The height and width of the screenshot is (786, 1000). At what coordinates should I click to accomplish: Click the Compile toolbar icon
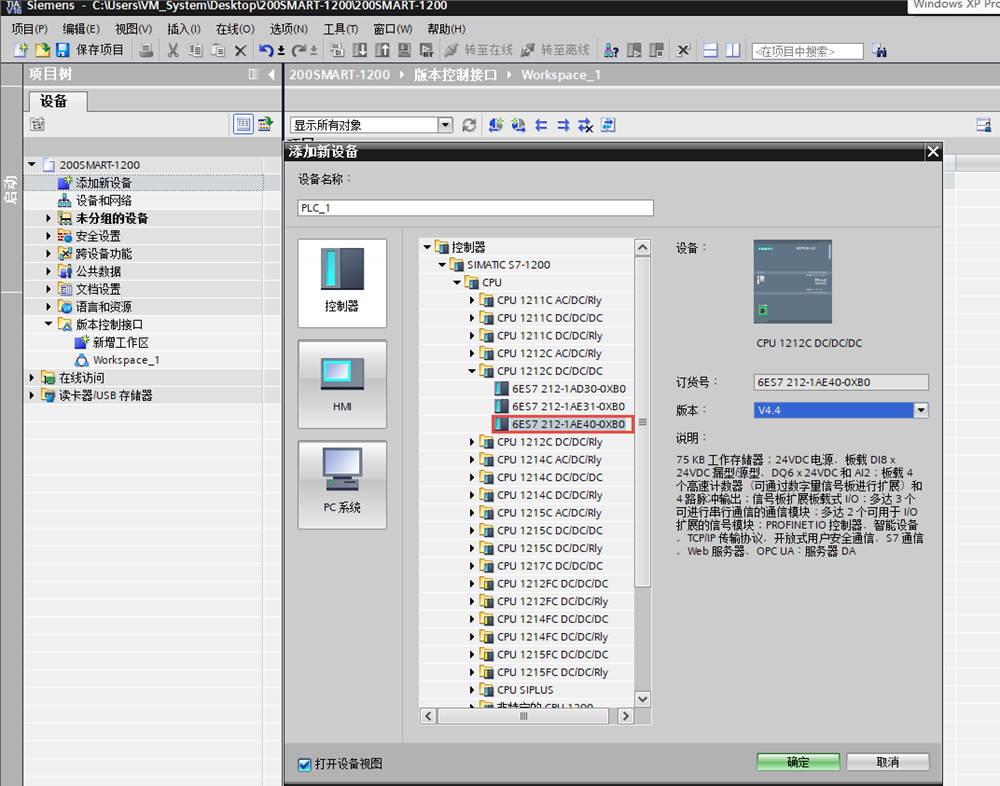pos(337,50)
